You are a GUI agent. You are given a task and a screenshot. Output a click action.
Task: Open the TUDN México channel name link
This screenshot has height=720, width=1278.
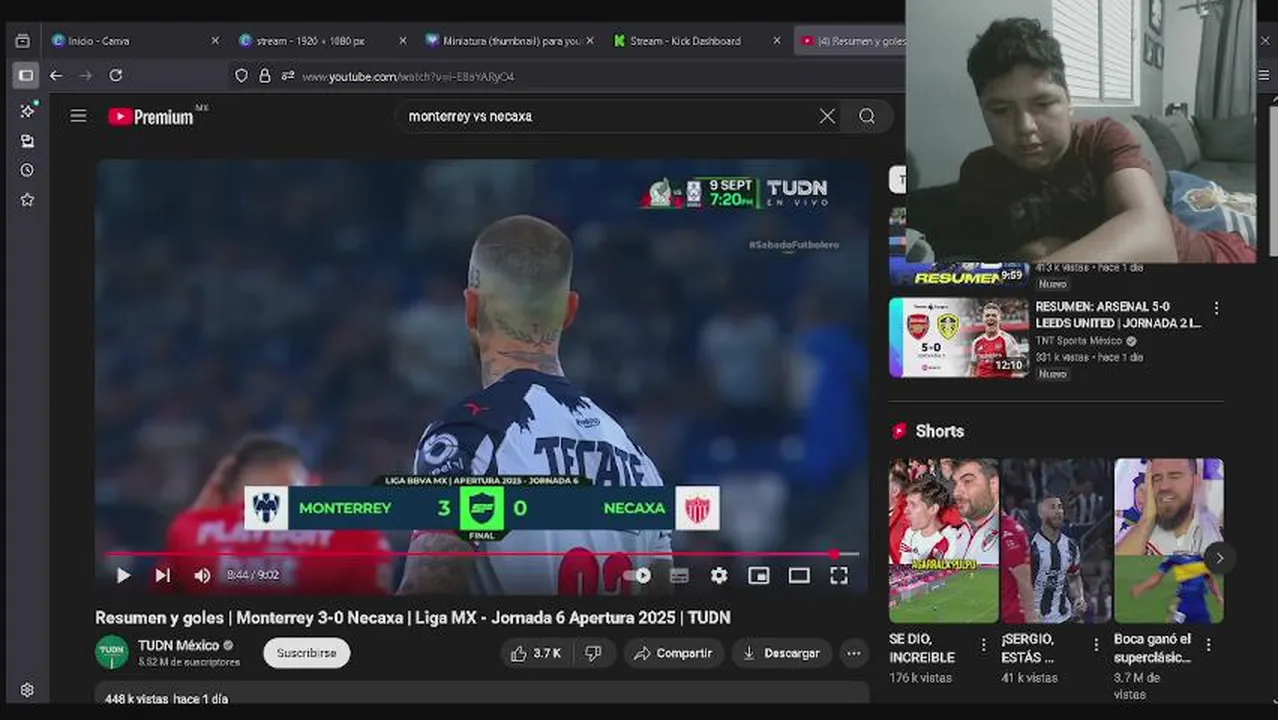click(178, 645)
